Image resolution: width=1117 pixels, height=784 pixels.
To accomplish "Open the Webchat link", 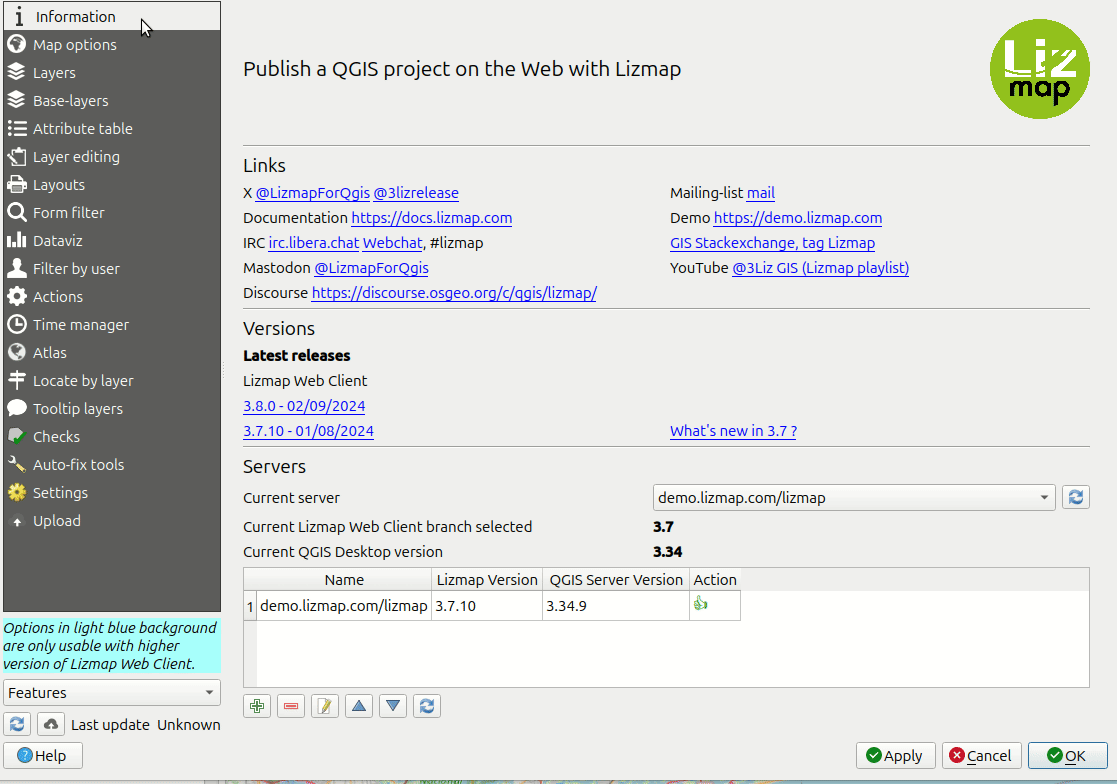I will click(x=393, y=243).
